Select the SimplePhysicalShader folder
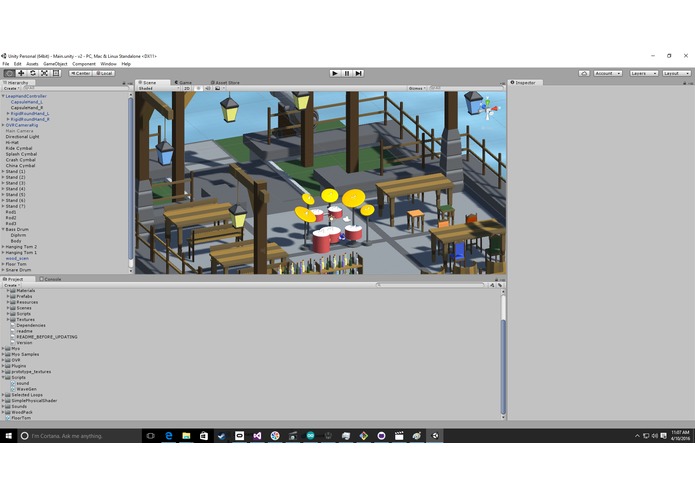Viewport: 695px width, 494px height. (34, 401)
